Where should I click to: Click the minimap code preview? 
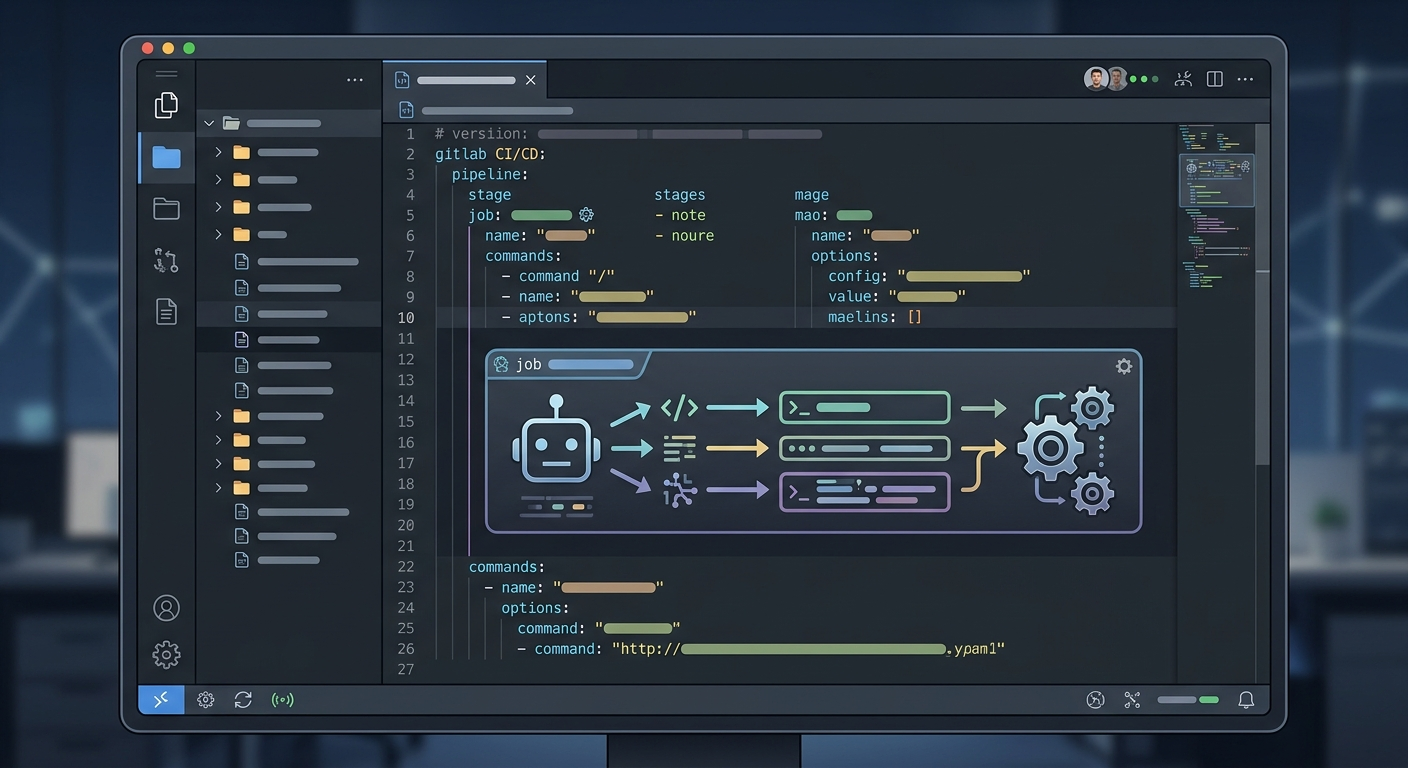[x=1216, y=205]
